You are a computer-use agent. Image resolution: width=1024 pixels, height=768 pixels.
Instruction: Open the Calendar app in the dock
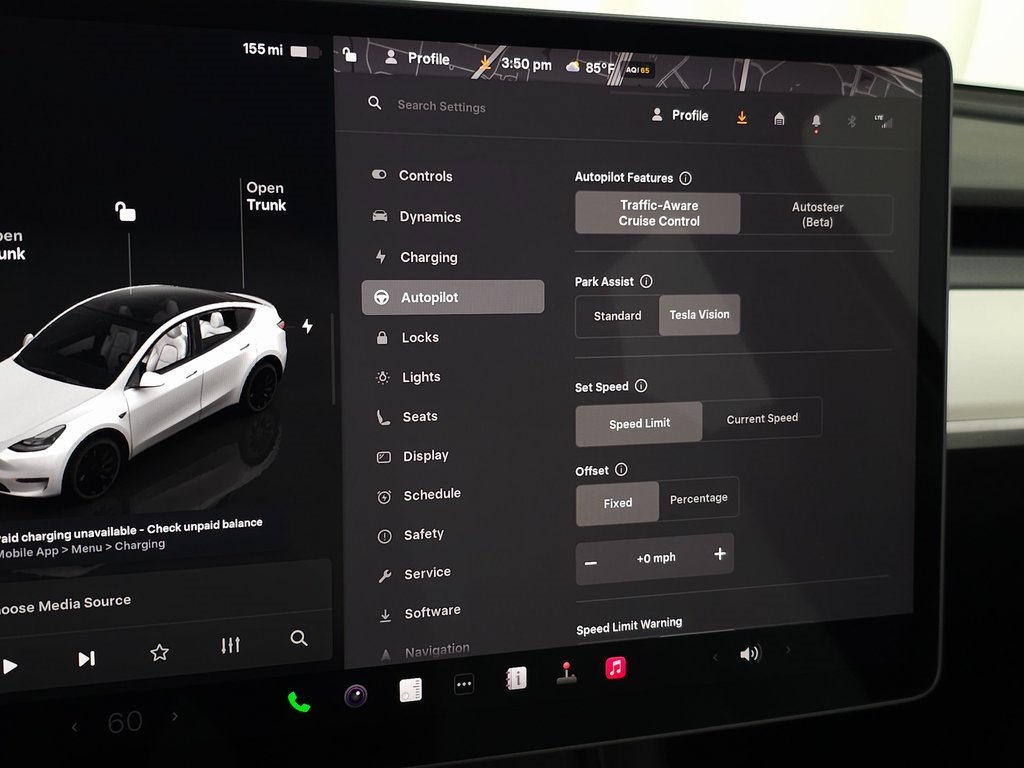tap(411, 690)
